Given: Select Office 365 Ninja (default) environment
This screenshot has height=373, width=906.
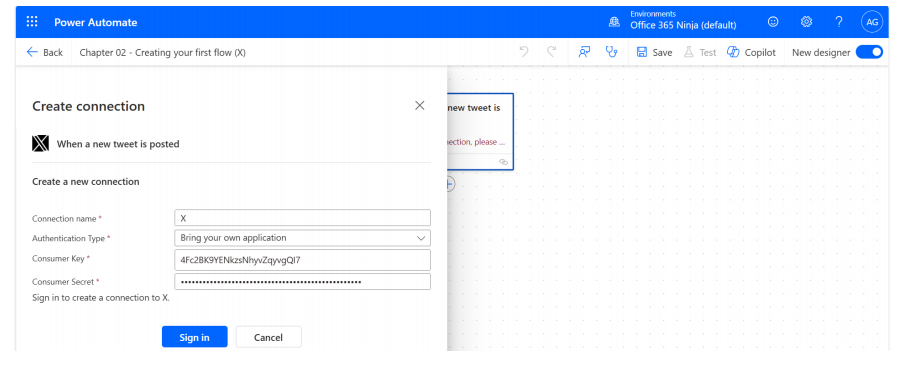Looking at the screenshot, I should [683, 25].
